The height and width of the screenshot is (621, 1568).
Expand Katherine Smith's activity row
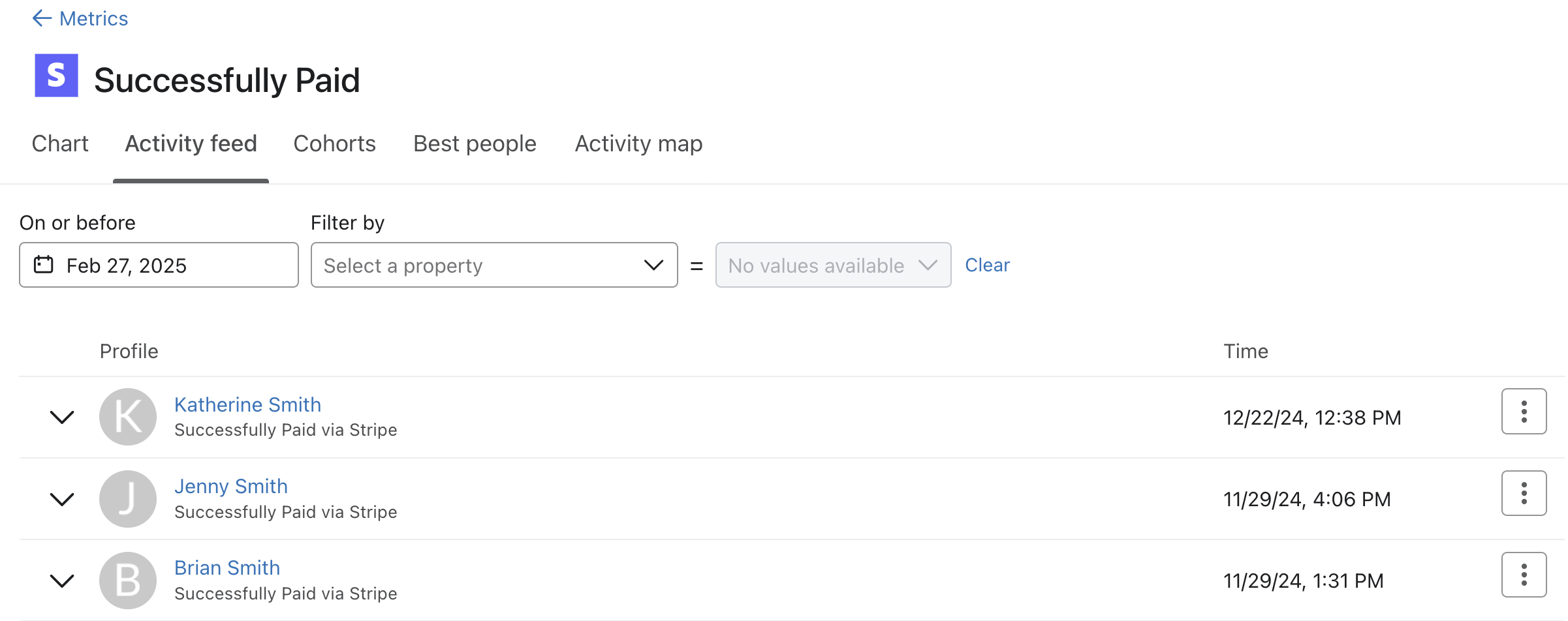pos(62,417)
